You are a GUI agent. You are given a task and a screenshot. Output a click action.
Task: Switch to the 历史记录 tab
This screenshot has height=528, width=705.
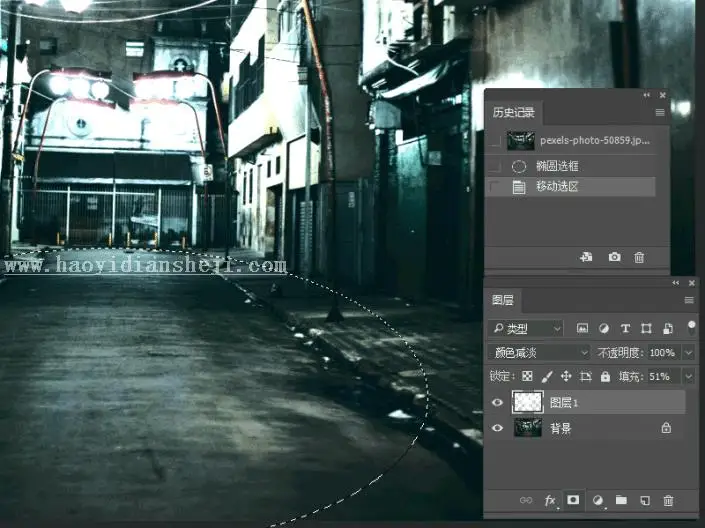click(x=513, y=112)
